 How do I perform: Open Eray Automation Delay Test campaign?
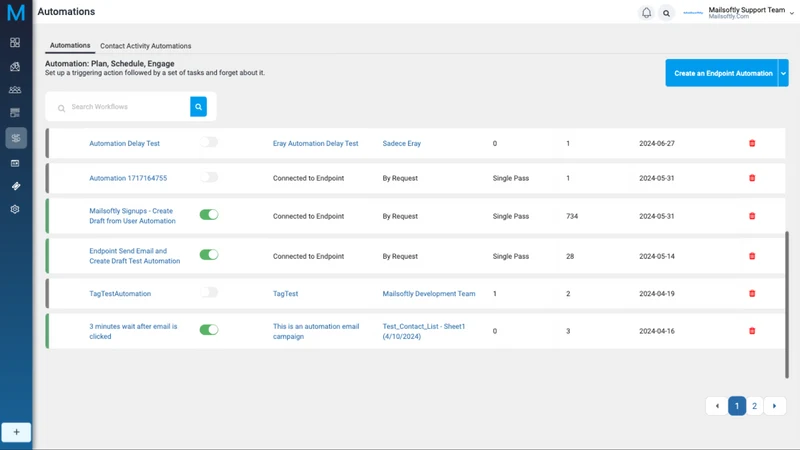[x=315, y=143]
